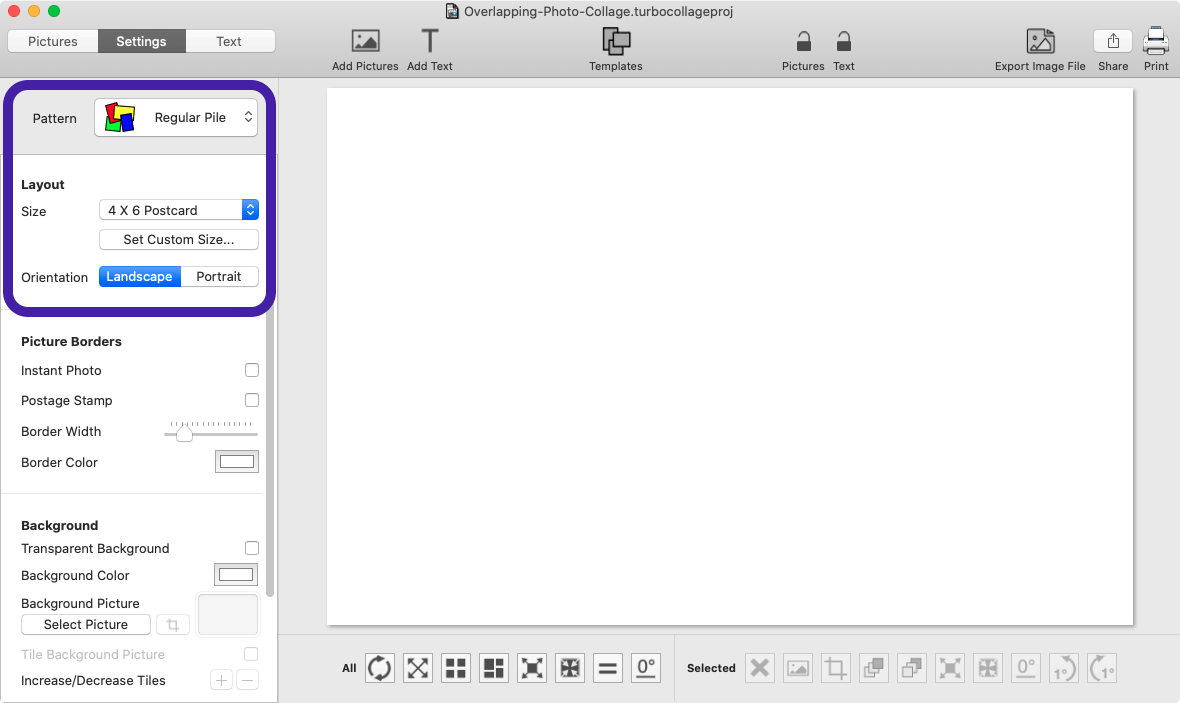Click the crossed-arrows shuffle icon for All
The height and width of the screenshot is (703, 1180).
coord(418,668)
